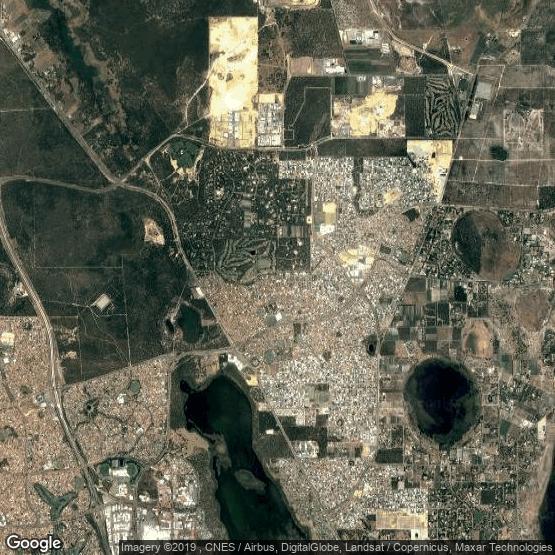Select the large round dark lake
555x555 pixels.
pyautogui.click(x=442, y=401)
